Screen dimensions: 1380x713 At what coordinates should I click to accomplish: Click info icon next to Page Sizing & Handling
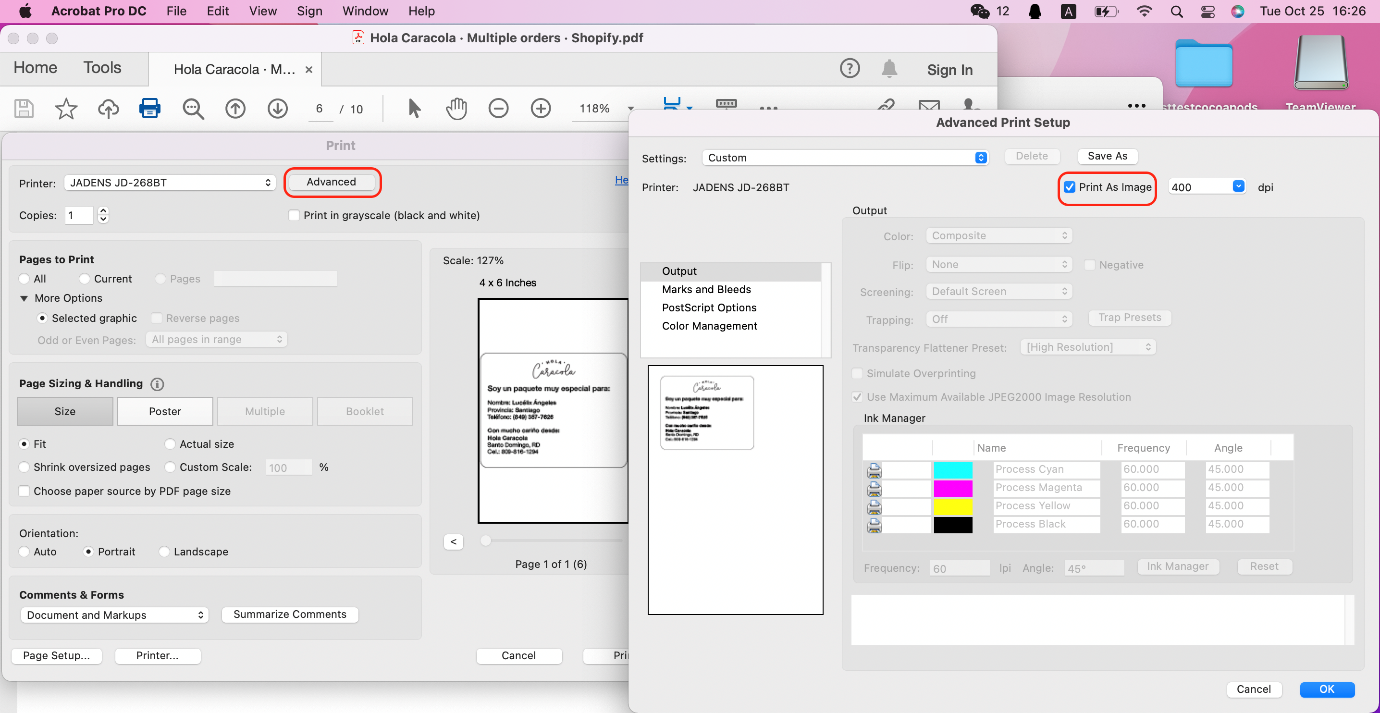click(157, 384)
